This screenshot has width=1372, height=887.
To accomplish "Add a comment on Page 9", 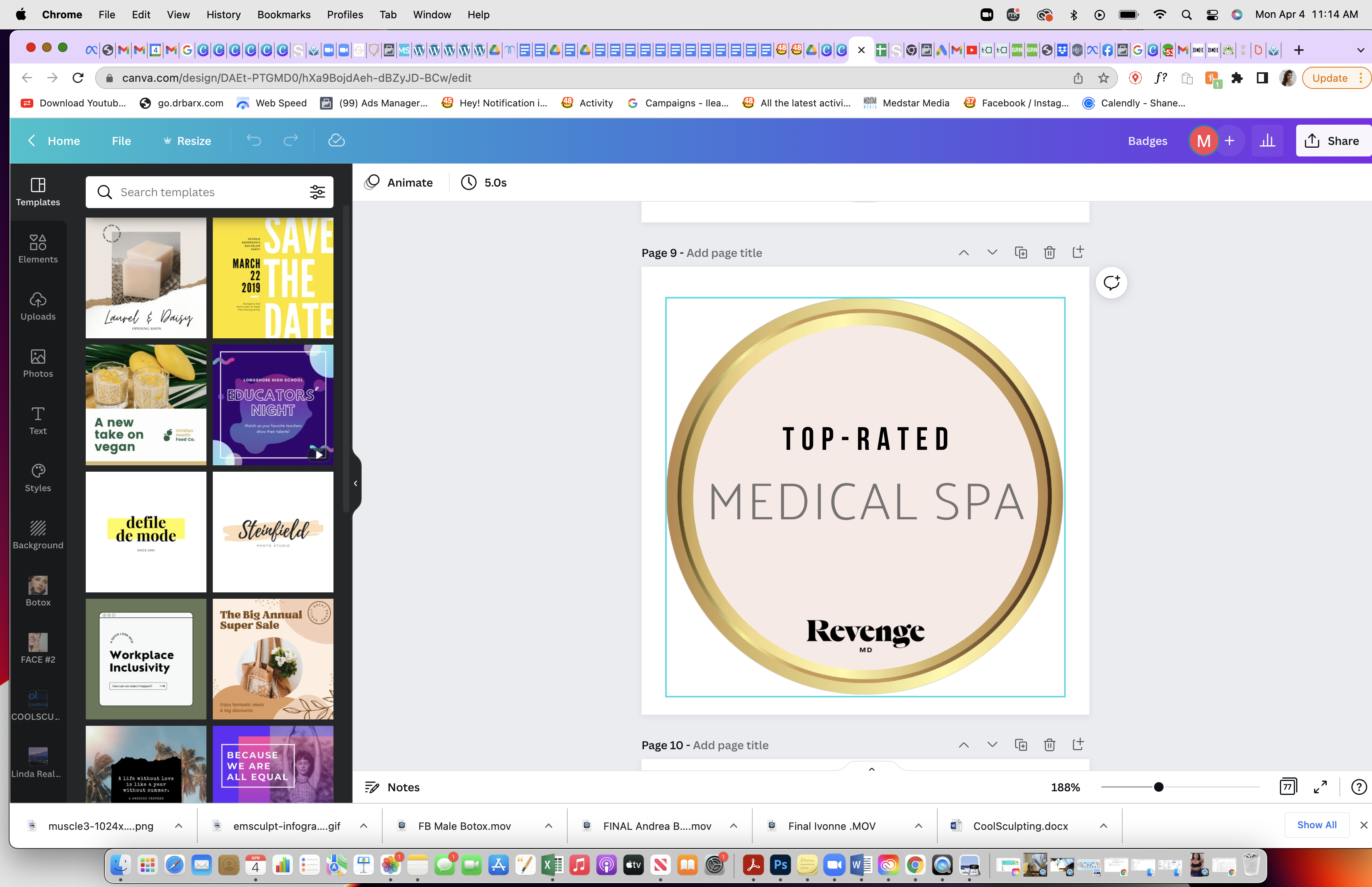I will (1111, 283).
